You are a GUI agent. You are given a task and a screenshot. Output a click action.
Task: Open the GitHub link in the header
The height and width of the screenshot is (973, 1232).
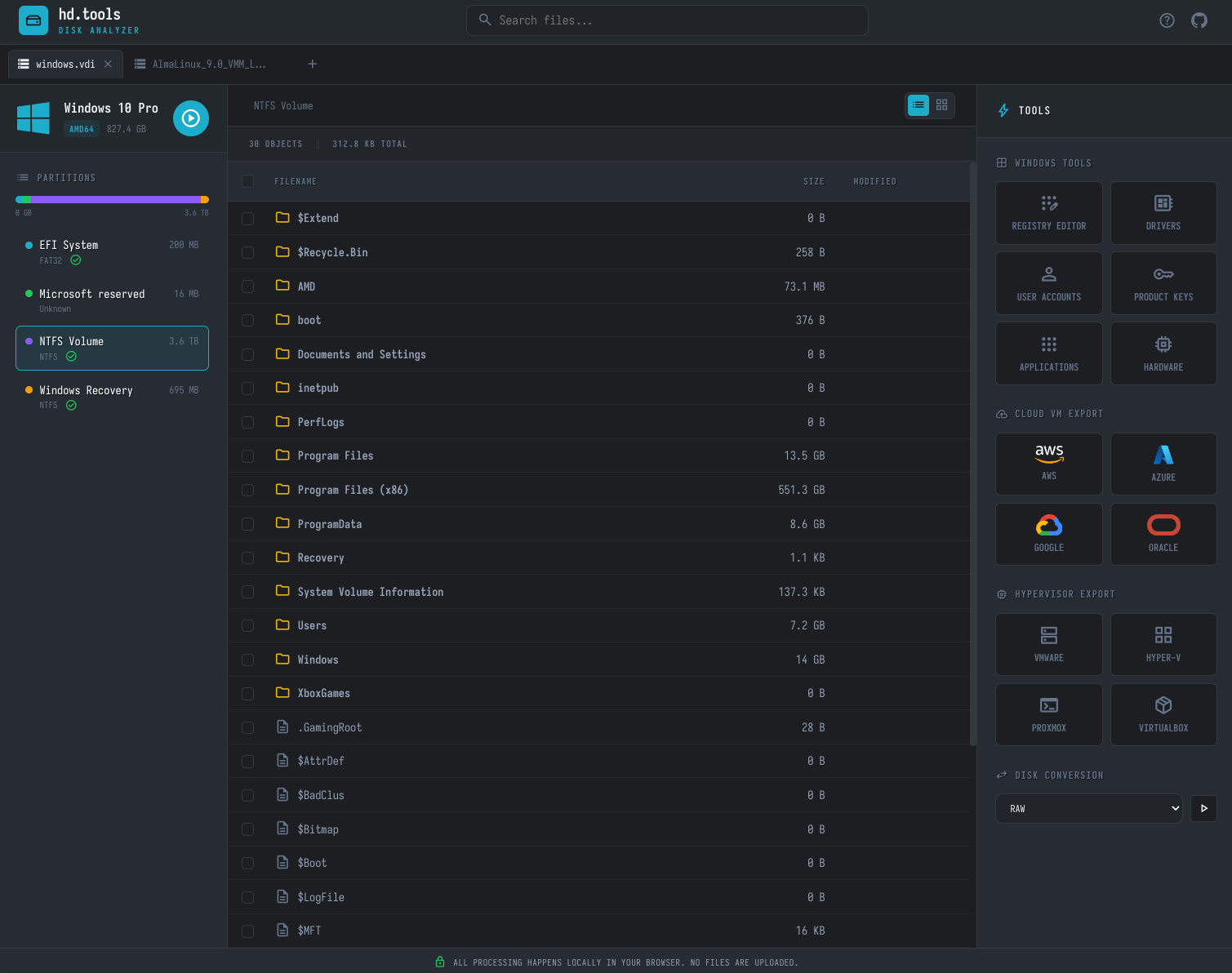pos(1199,20)
